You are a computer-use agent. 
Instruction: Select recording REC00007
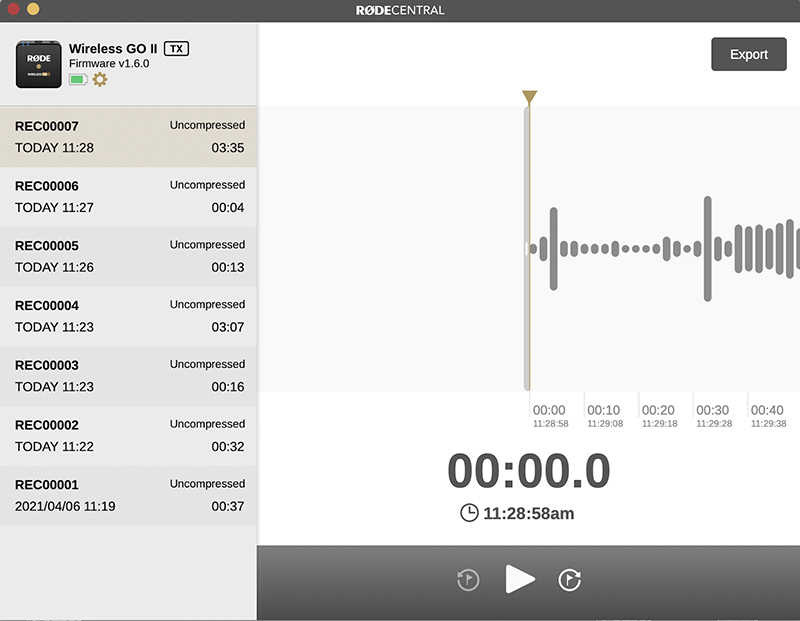click(x=129, y=137)
